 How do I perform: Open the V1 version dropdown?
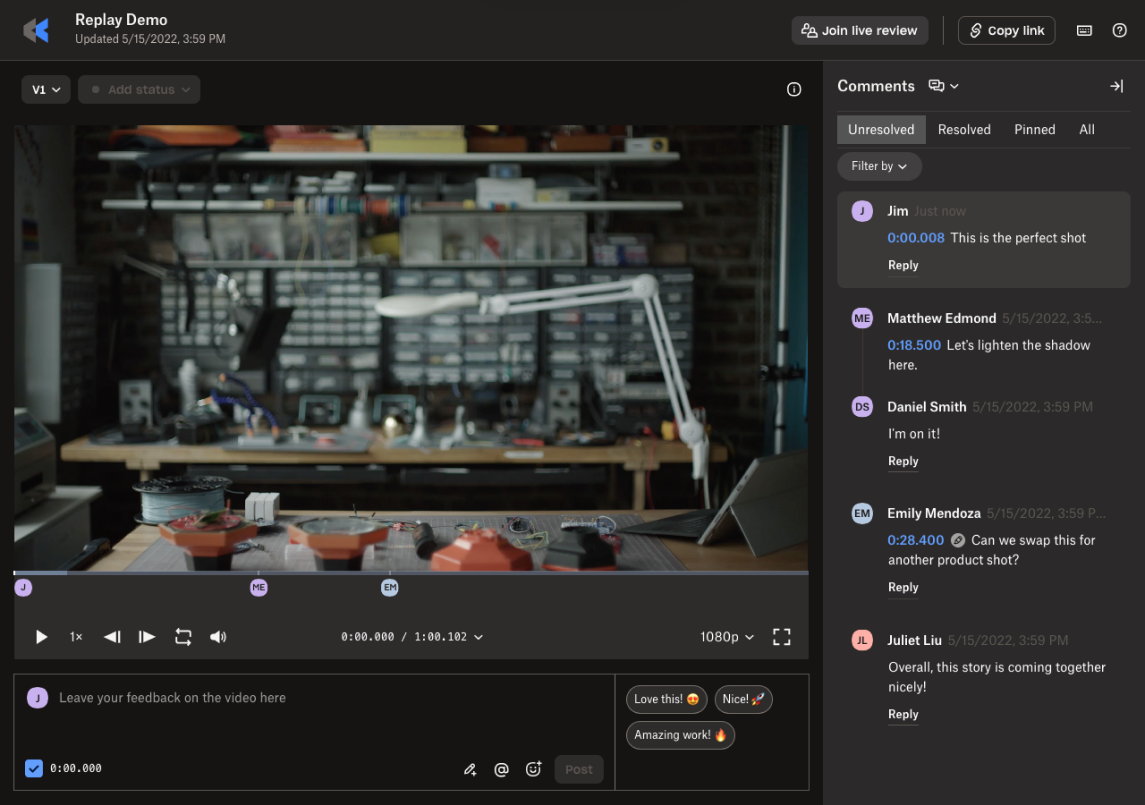(x=45, y=89)
